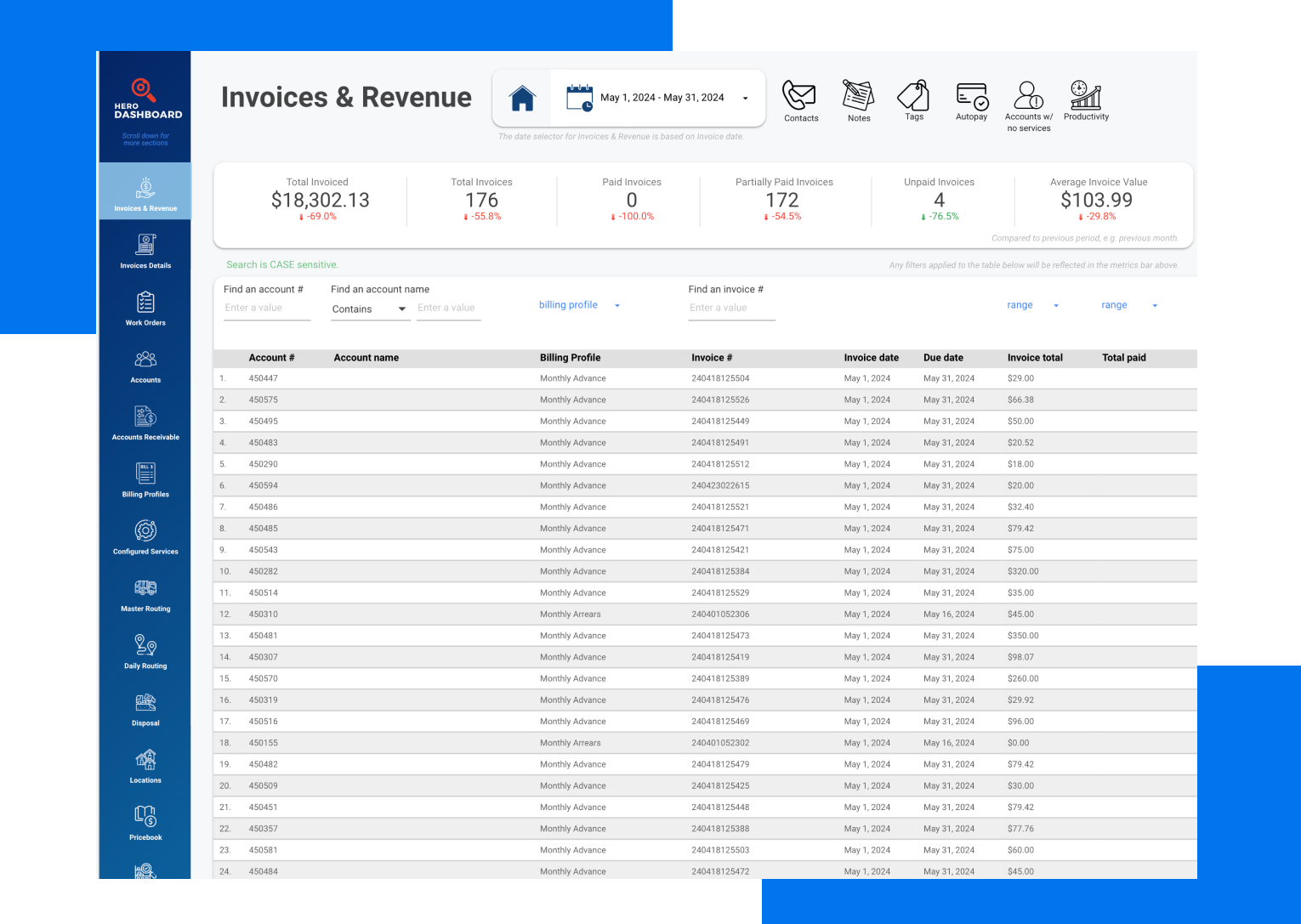Select account number 450447 cell

(x=263, y=378)
